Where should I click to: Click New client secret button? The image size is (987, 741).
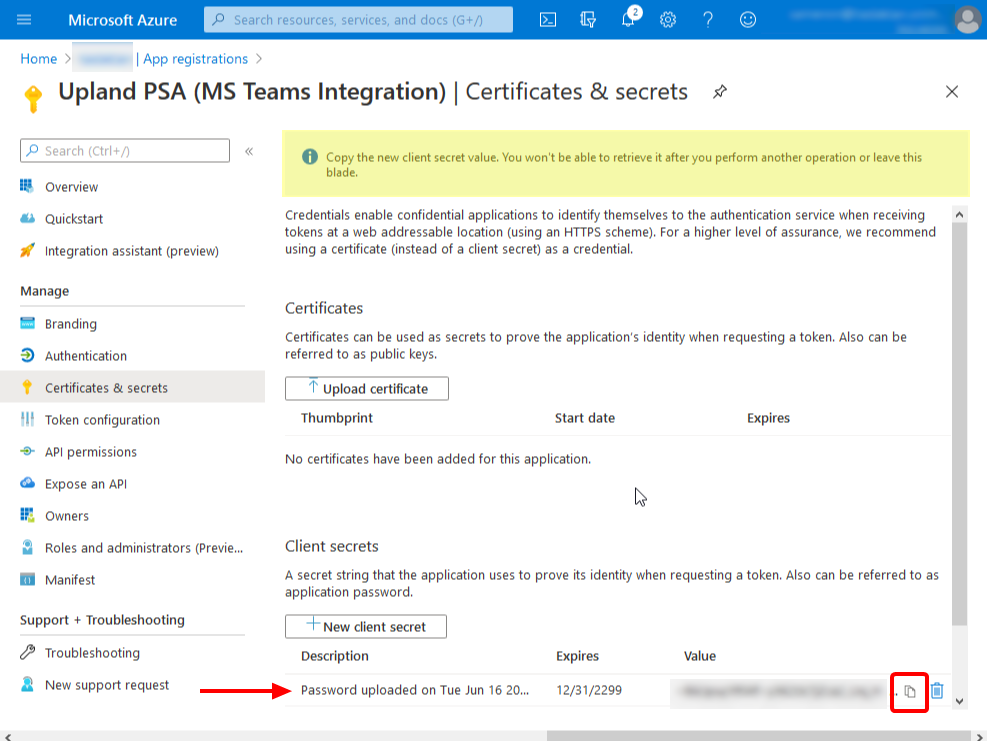pyautogui.click(x=366, y=627)
